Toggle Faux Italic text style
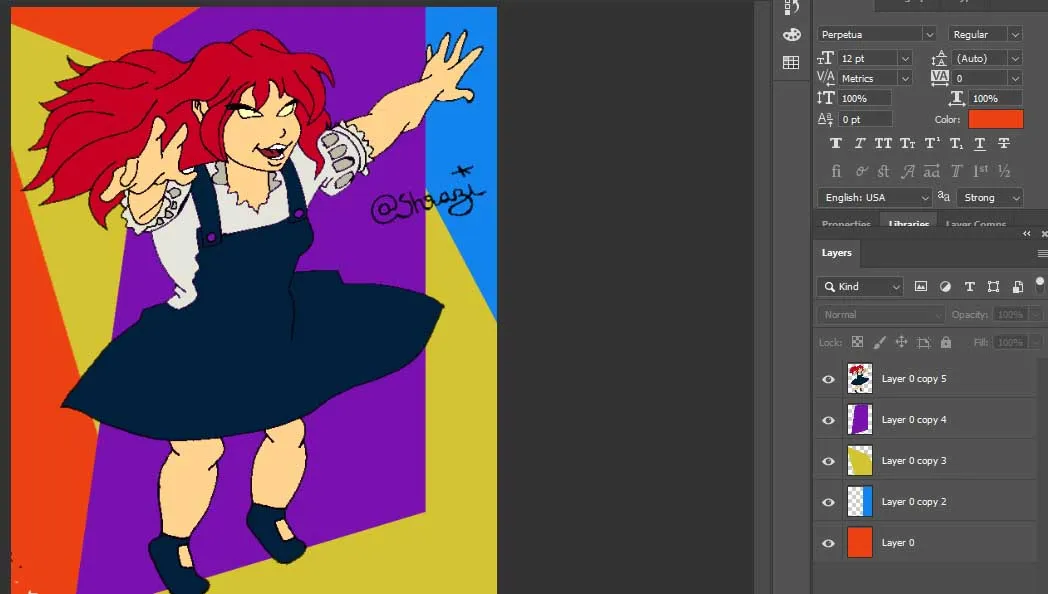 click(860, 143)
